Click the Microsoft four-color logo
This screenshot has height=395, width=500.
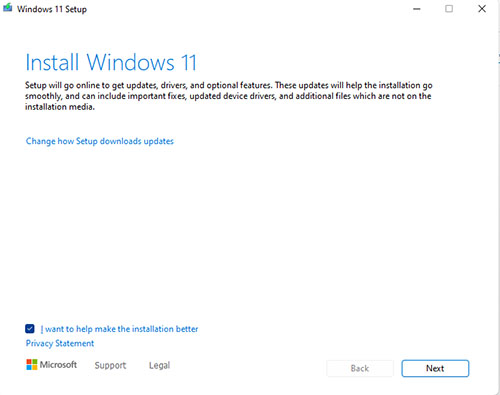click(x=32, y=364)
